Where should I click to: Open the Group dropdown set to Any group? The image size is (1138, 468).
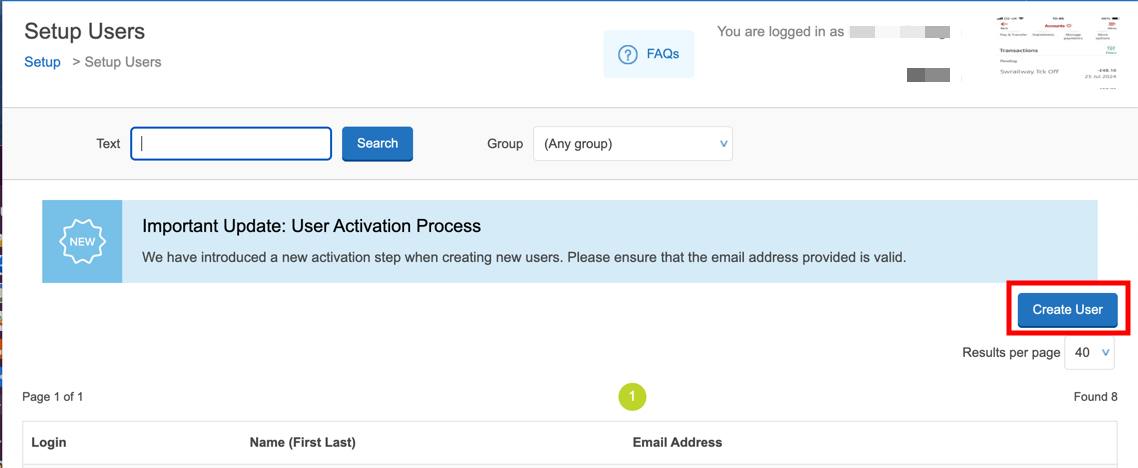click(632, 144)
